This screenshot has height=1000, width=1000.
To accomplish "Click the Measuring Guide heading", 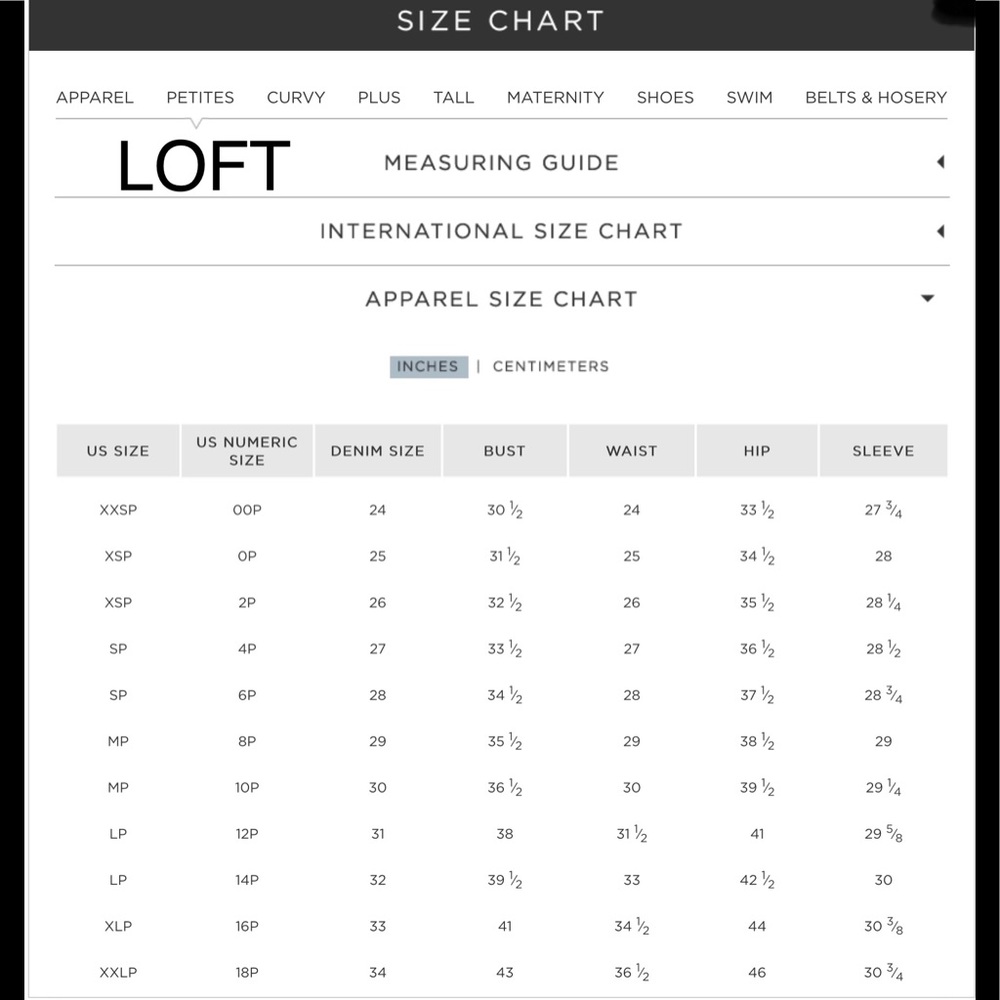I will tap(501, 163).
